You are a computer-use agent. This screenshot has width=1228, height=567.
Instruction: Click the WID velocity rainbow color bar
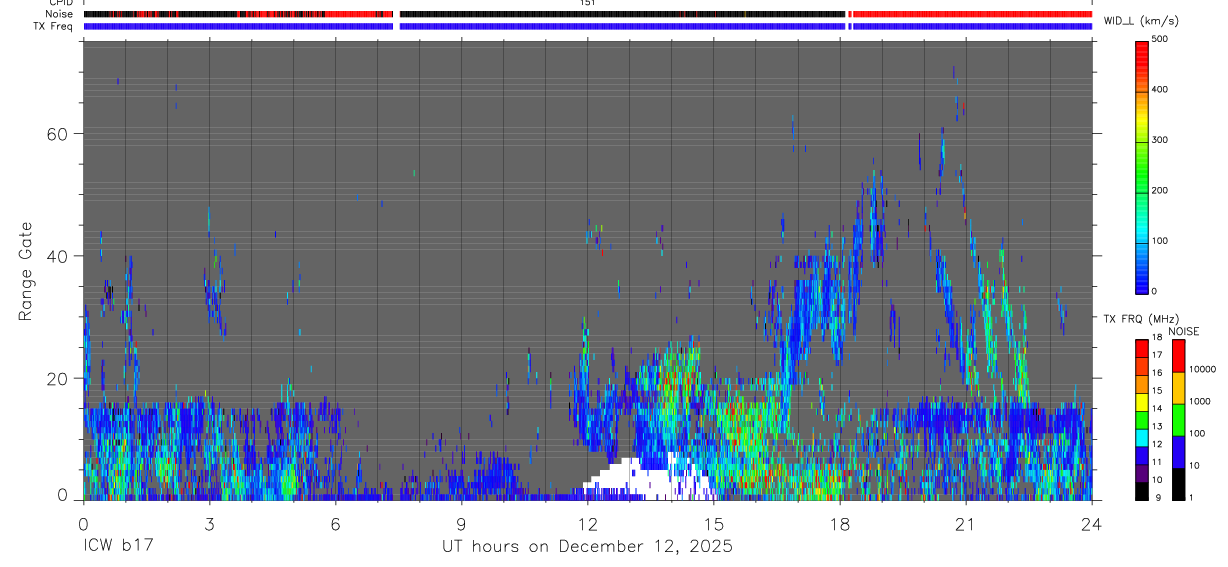[1143, 166]
